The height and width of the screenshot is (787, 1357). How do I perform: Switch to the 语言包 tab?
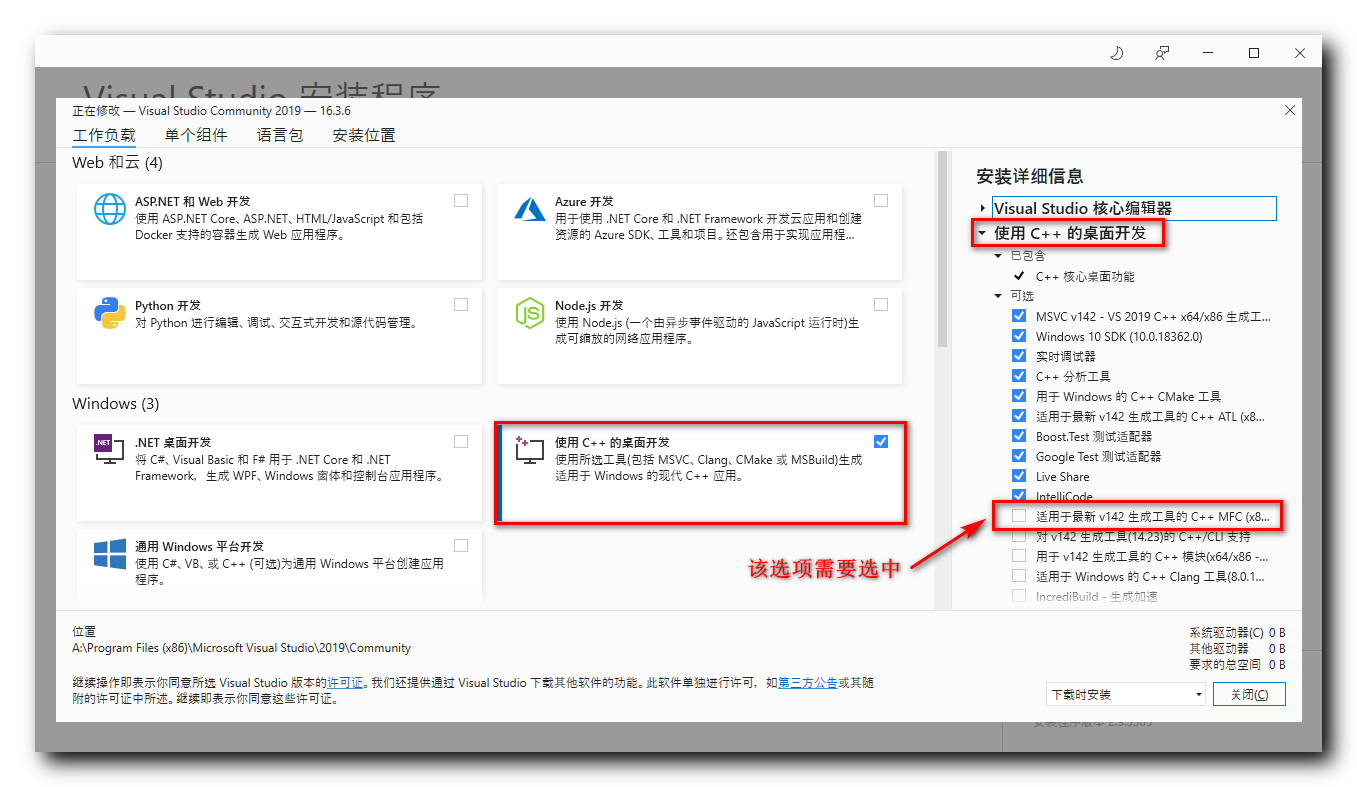tap(280, 135)
